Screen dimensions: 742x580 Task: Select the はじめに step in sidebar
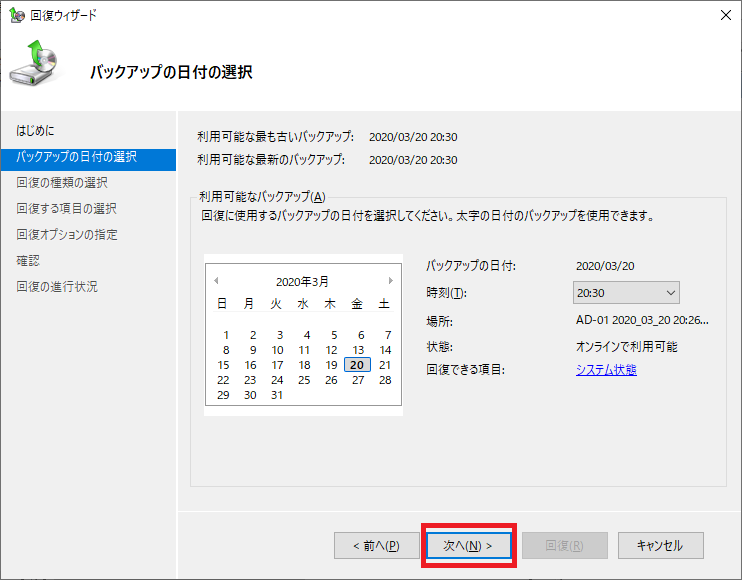[x=36, y=131]
